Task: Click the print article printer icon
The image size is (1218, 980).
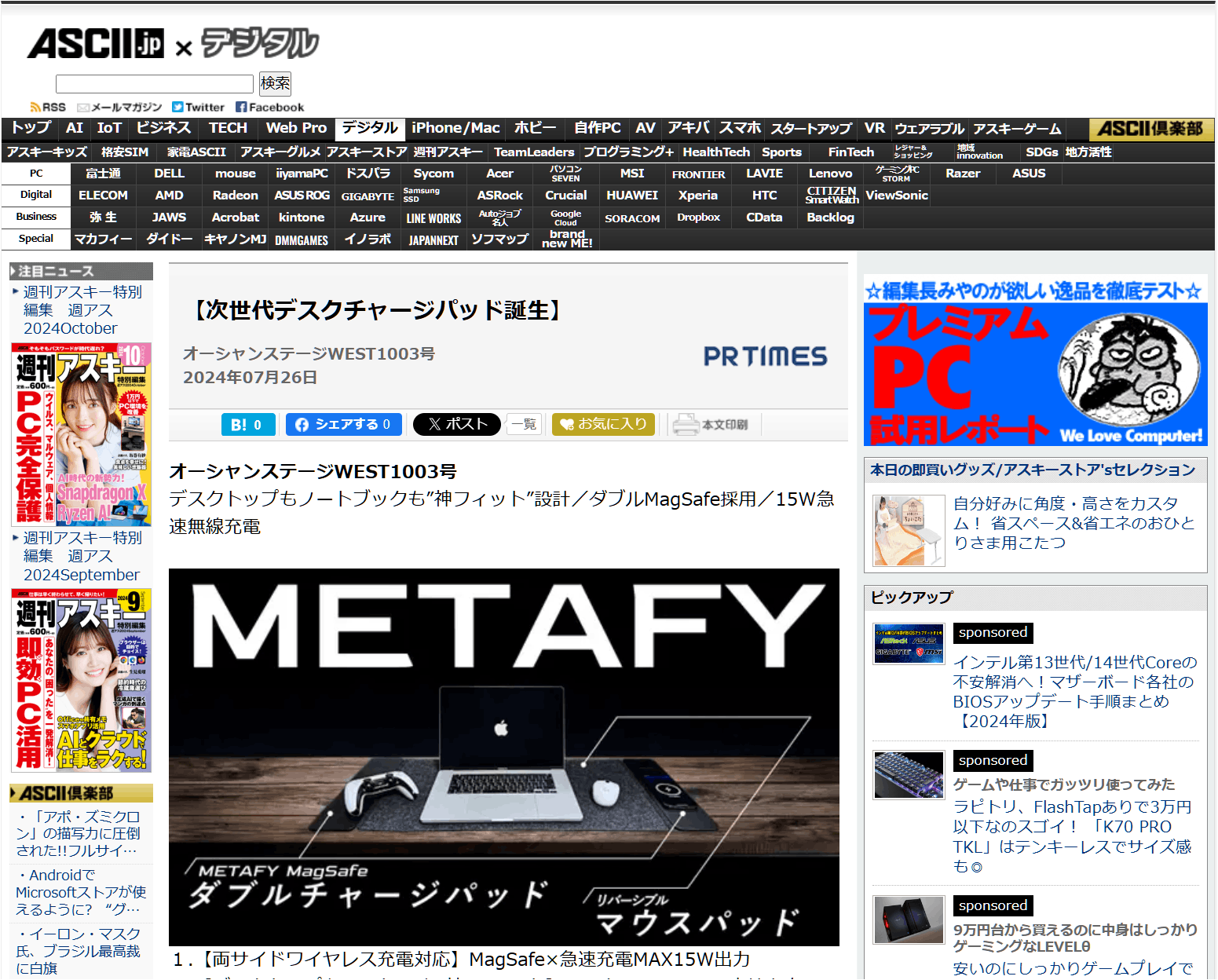Action: tap(686, 425)
